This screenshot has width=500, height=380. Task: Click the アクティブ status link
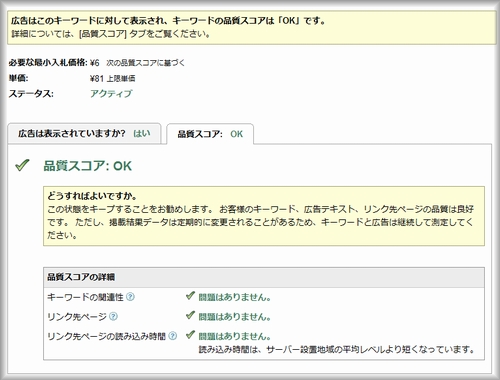[x=111, y=94]
